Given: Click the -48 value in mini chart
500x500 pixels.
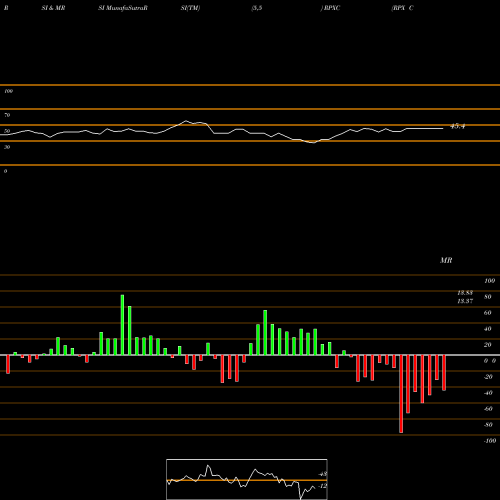Looking at the screenshot, I should (x=322, y=474).
